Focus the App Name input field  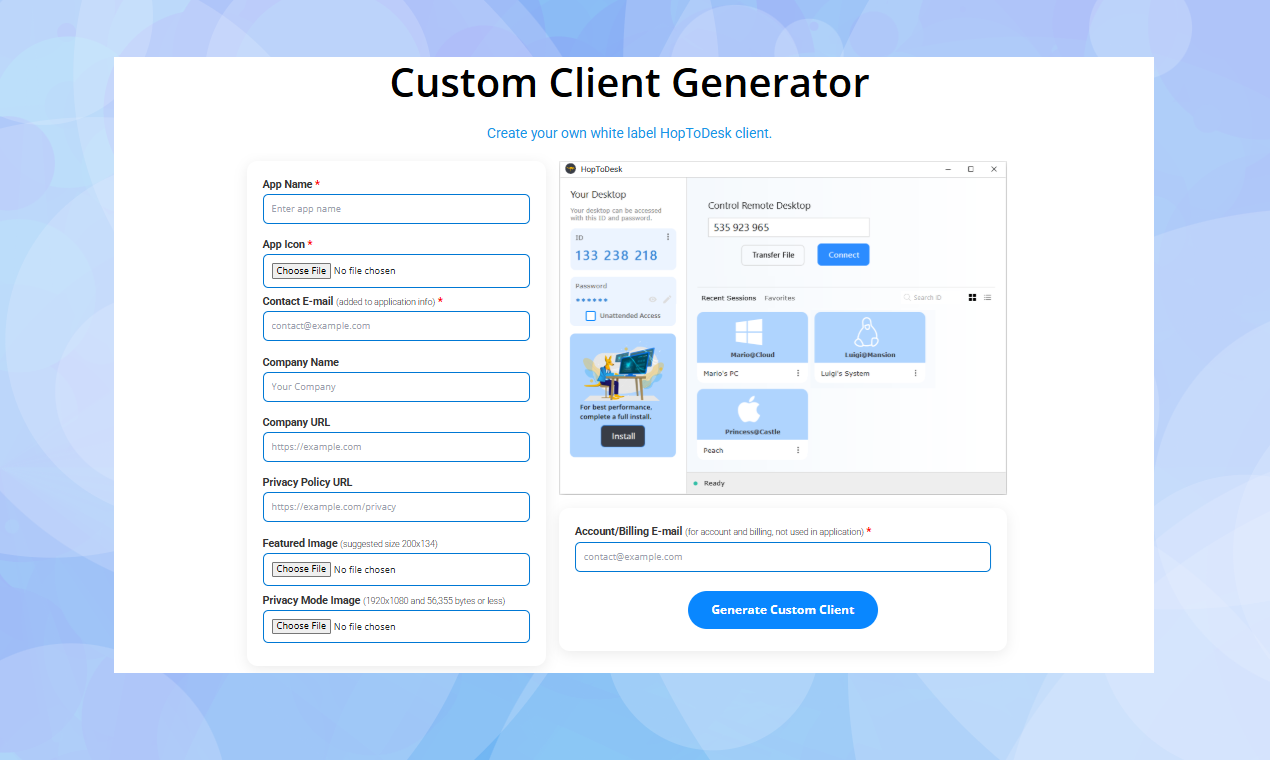tap(396, 209)
